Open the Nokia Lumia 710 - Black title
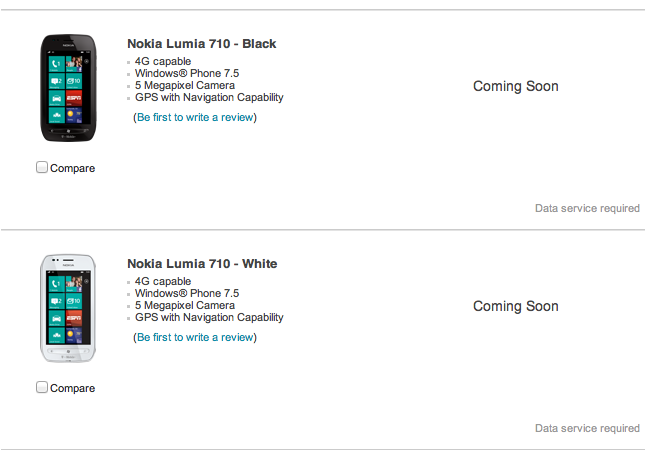This screenshot has height=458, width=650. click(x=201, y=44)
